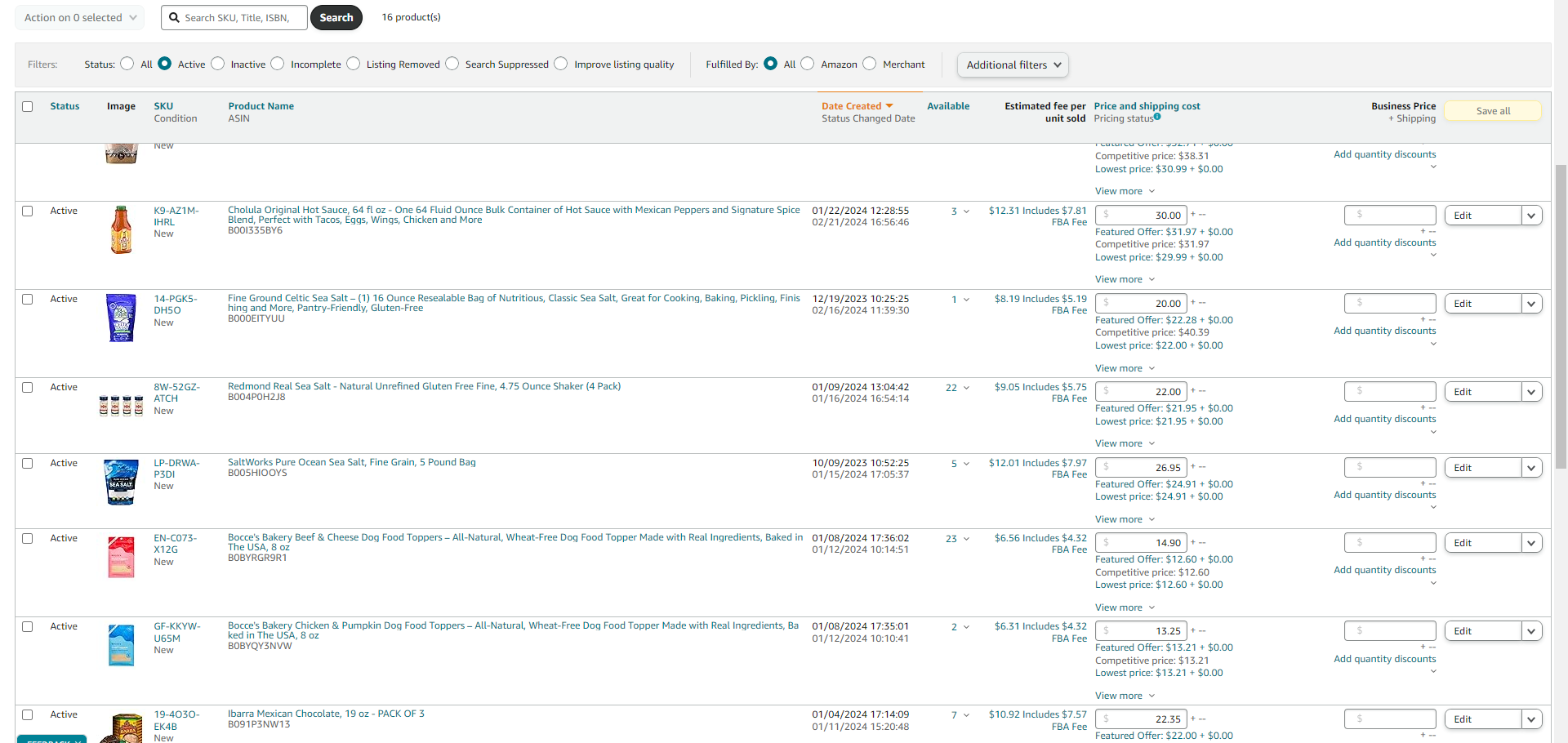Expand View more under Celtic Sea Salt pricing

[x=1125, y=368]
